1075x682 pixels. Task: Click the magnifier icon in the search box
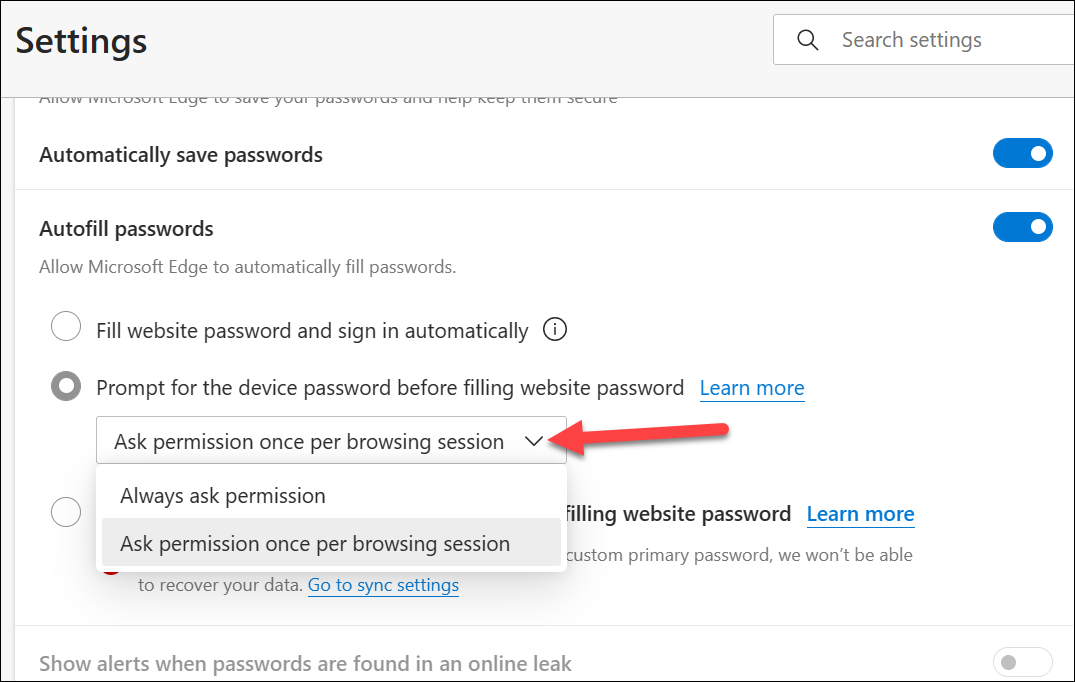(x=807, y=40)
